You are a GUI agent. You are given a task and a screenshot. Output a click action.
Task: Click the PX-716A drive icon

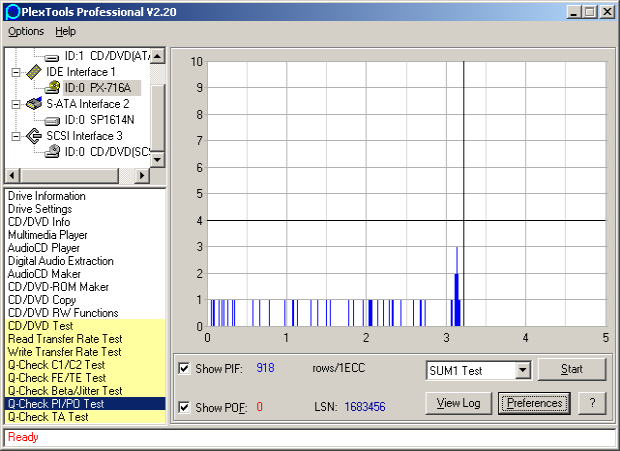[52, 88]
